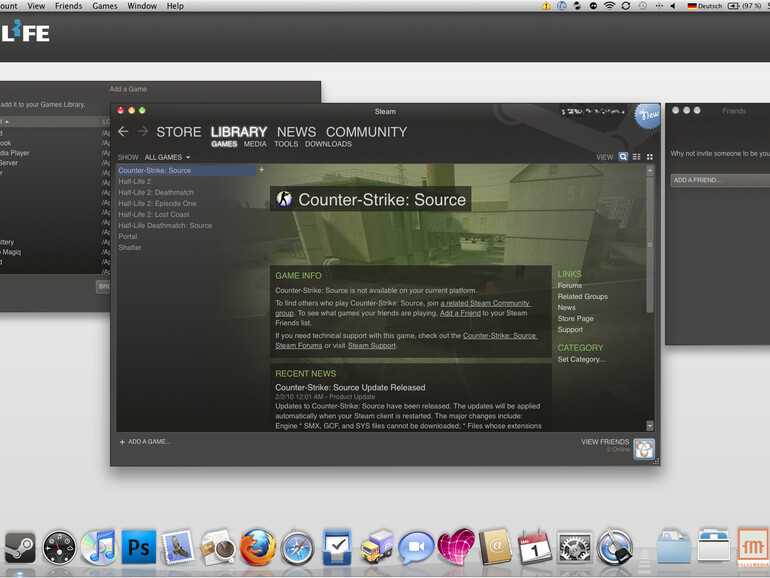The image size is (770, 578).
Task: Select Portal in the games list
Action: (x=128, y=236)
